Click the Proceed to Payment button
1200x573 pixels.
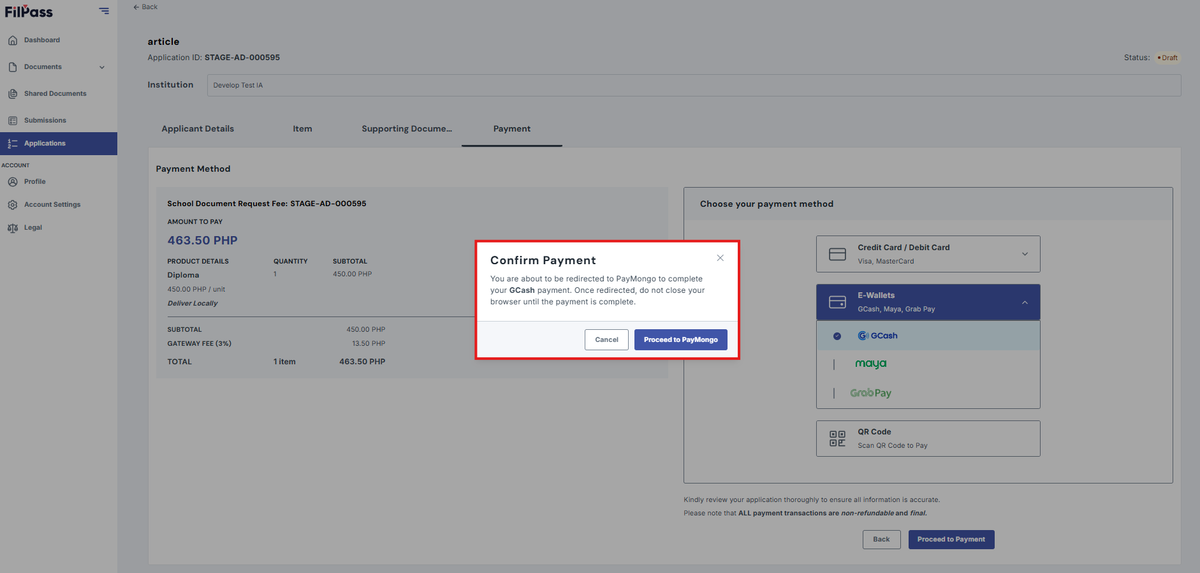tap(951, 539)
